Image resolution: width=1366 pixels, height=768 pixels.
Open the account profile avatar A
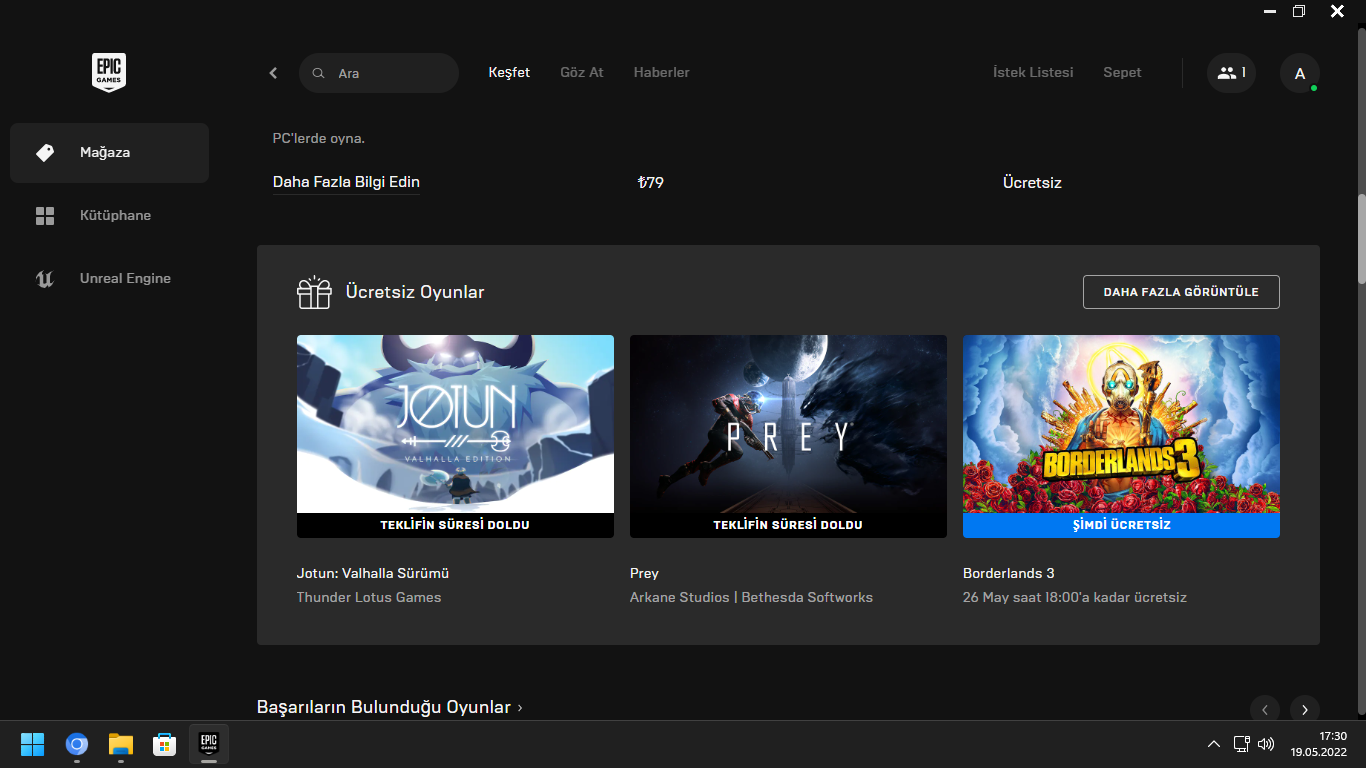click(1300, 73)
